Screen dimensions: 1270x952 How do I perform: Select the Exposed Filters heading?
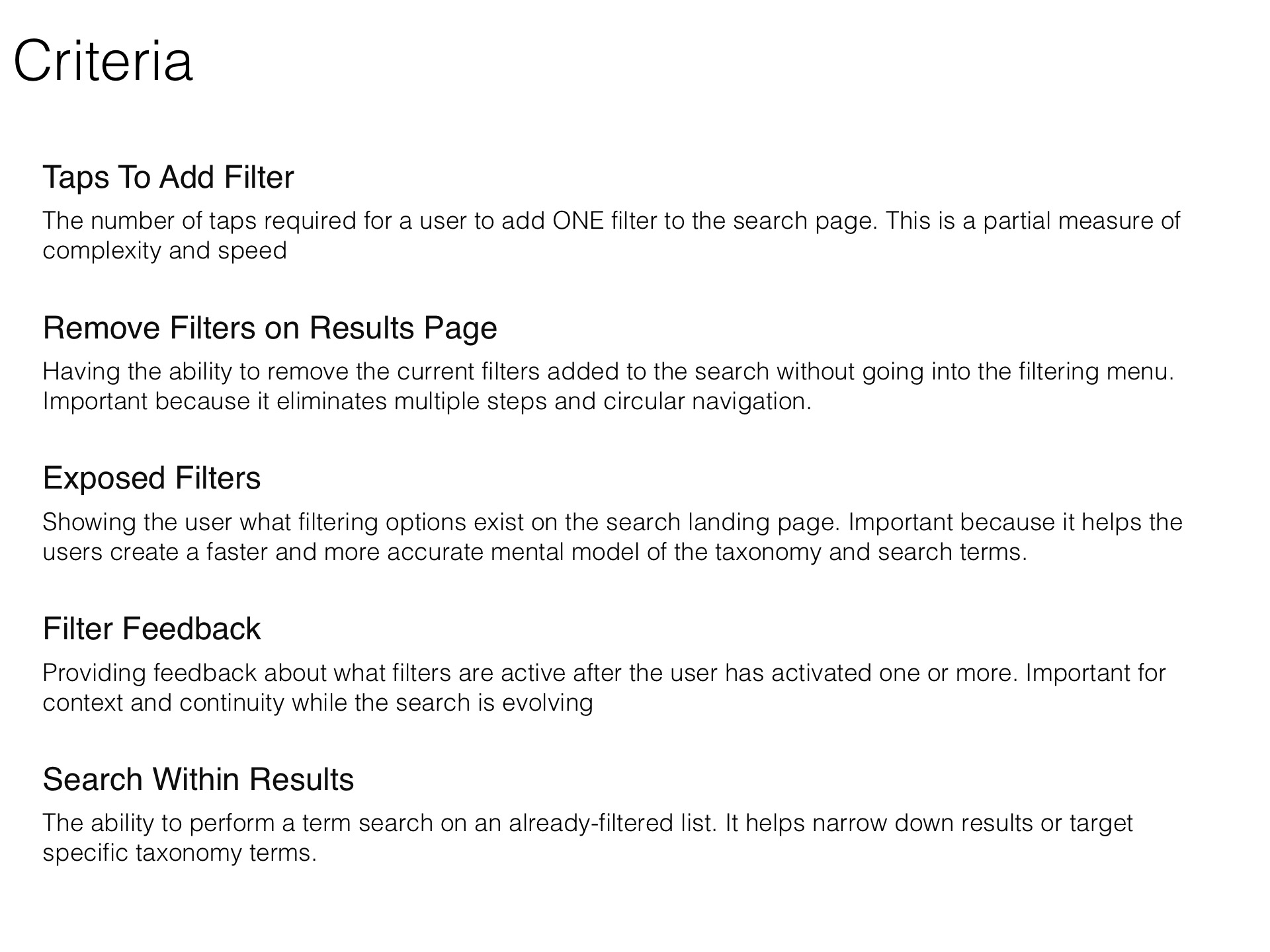coord(151,478)
